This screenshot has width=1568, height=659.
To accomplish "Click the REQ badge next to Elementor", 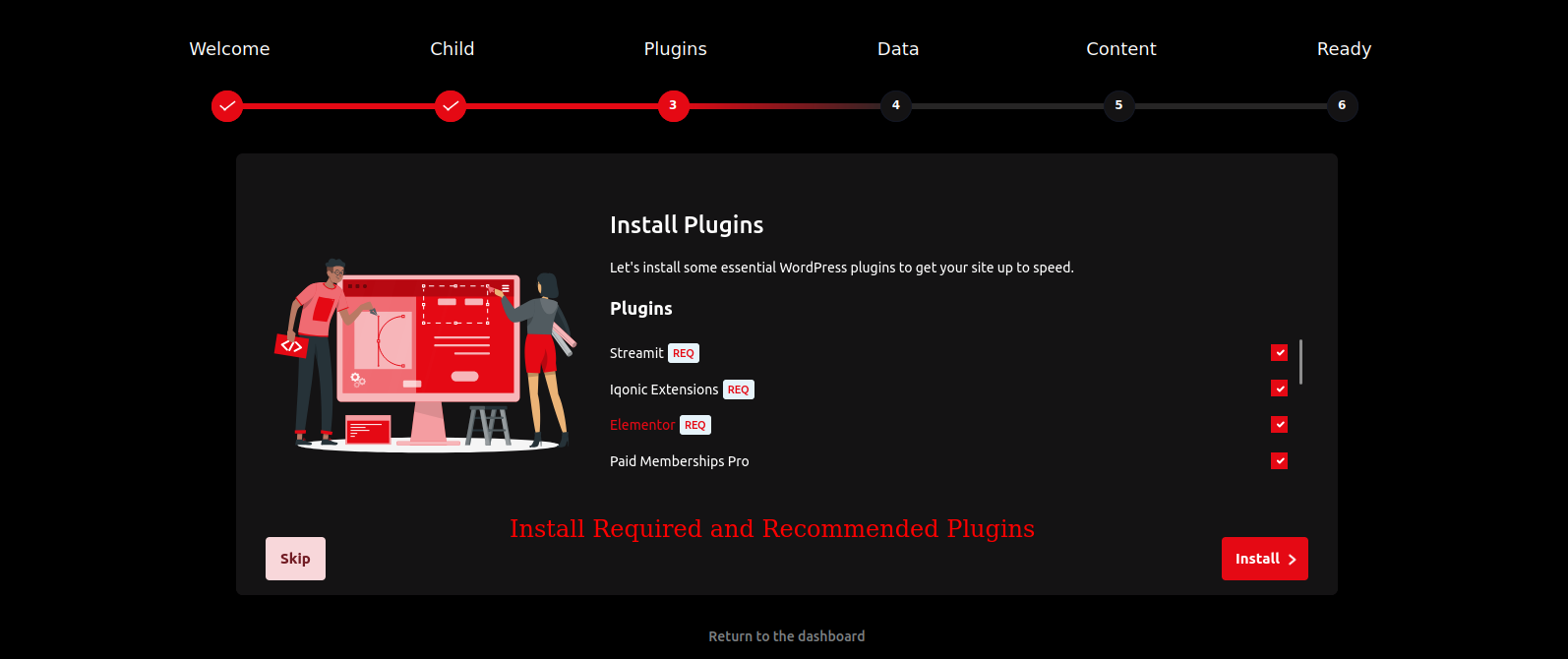I will click(x=695, y=425).
